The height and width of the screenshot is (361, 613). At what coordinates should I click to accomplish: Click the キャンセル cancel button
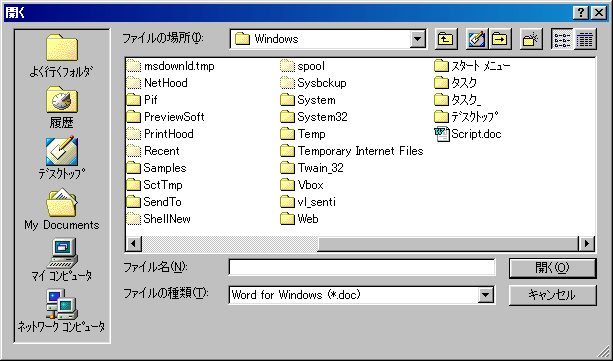click(552, 295)
